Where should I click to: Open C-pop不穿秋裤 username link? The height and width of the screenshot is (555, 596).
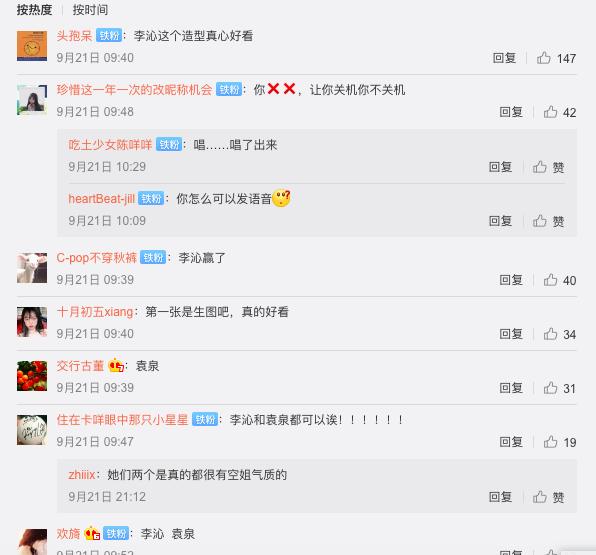97,258
